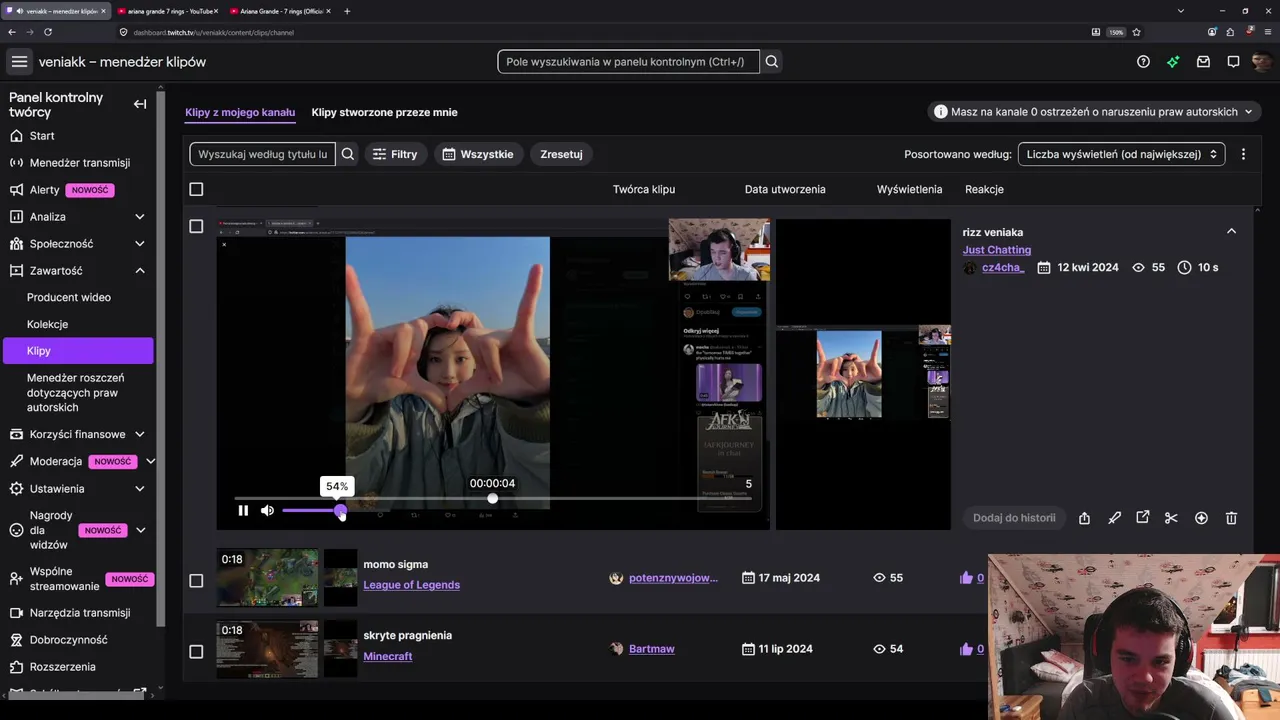Submit the clip title search

click(348, 154)
